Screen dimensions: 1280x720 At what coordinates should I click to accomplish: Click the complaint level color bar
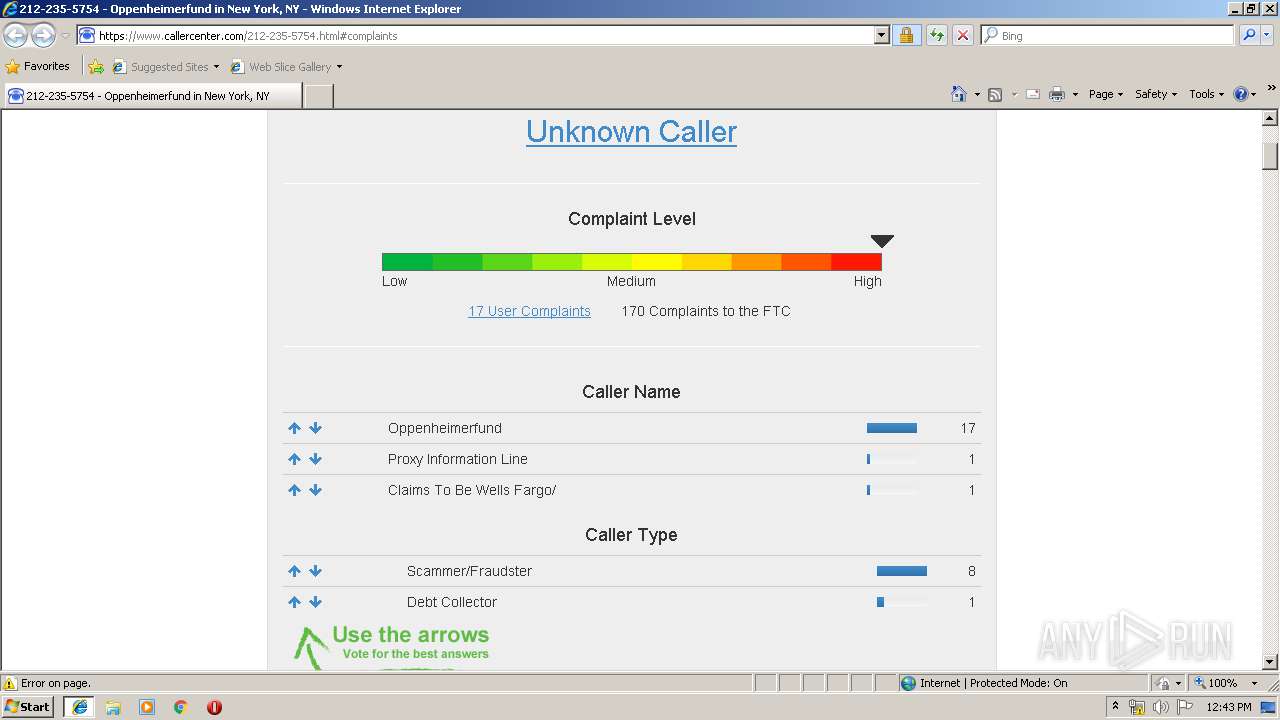(632, 262)
